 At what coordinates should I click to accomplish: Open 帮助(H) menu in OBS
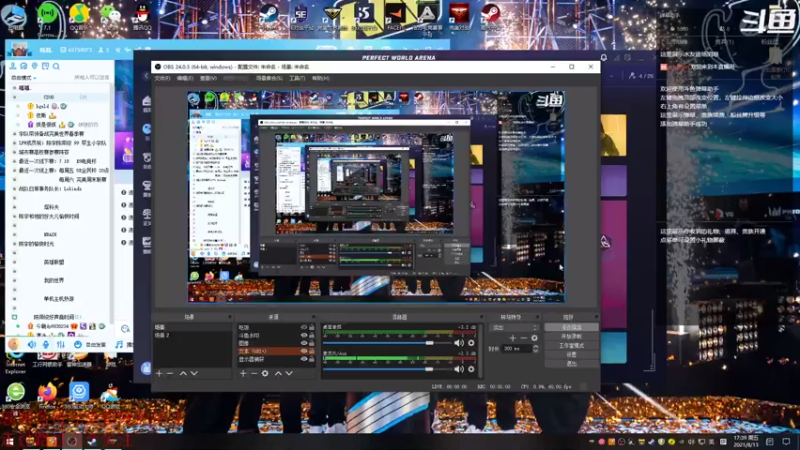320,78
